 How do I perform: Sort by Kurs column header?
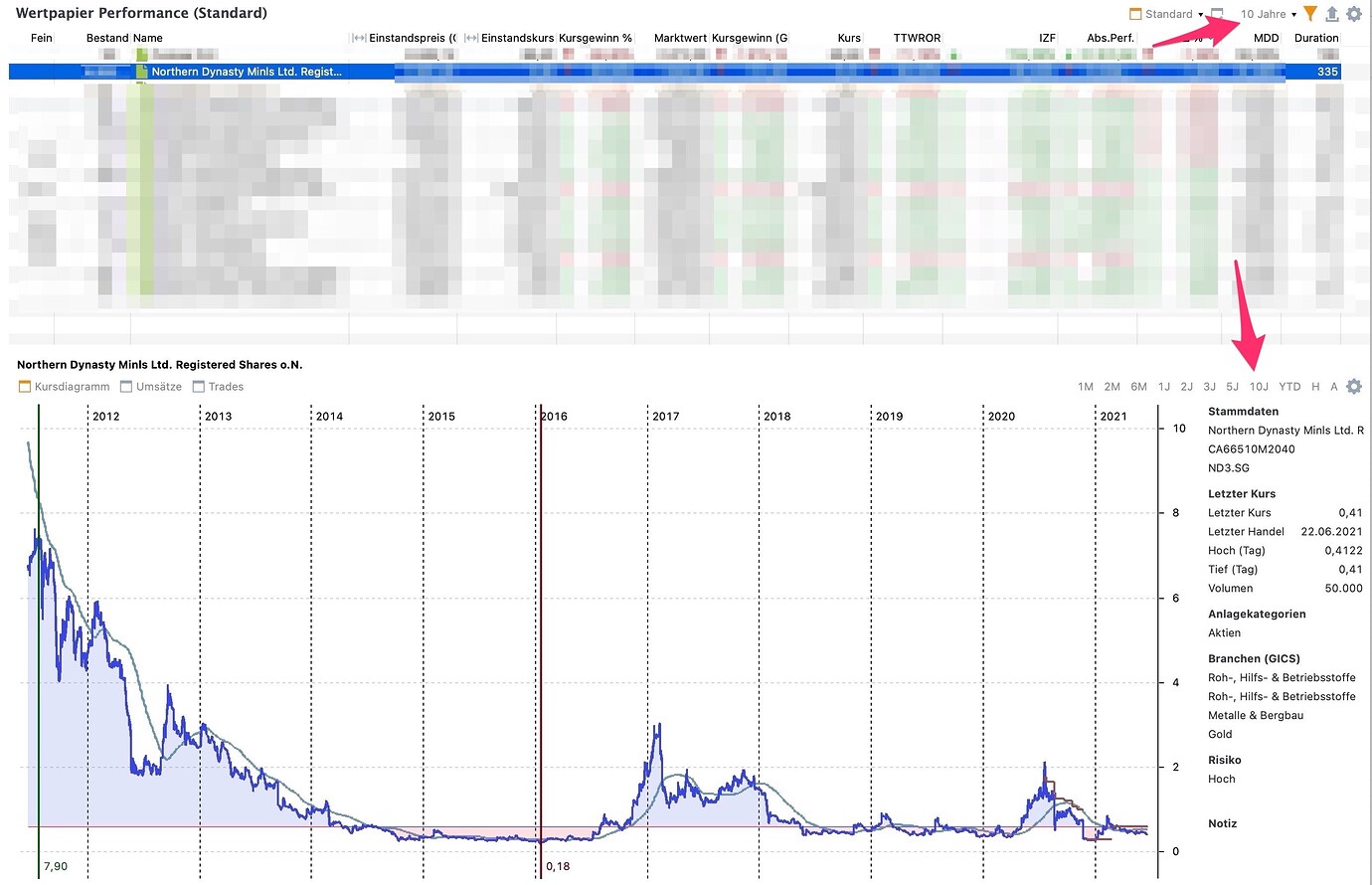849,38
